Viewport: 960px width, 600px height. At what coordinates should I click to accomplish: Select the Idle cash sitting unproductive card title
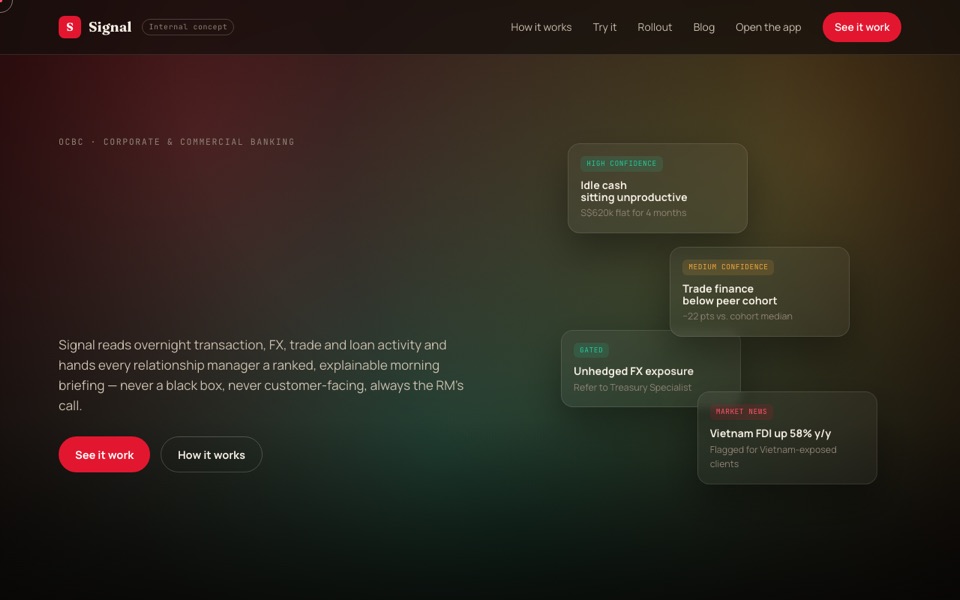point(634,191)
